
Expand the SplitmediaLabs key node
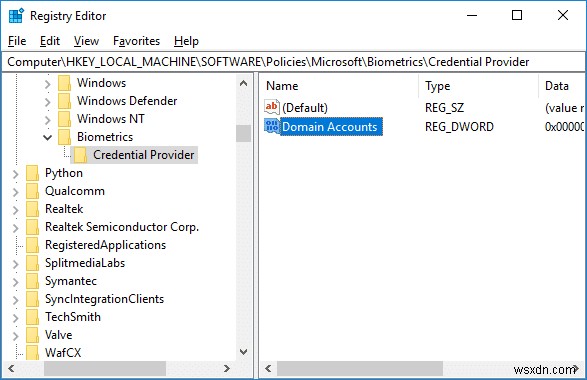coord(16,264)
